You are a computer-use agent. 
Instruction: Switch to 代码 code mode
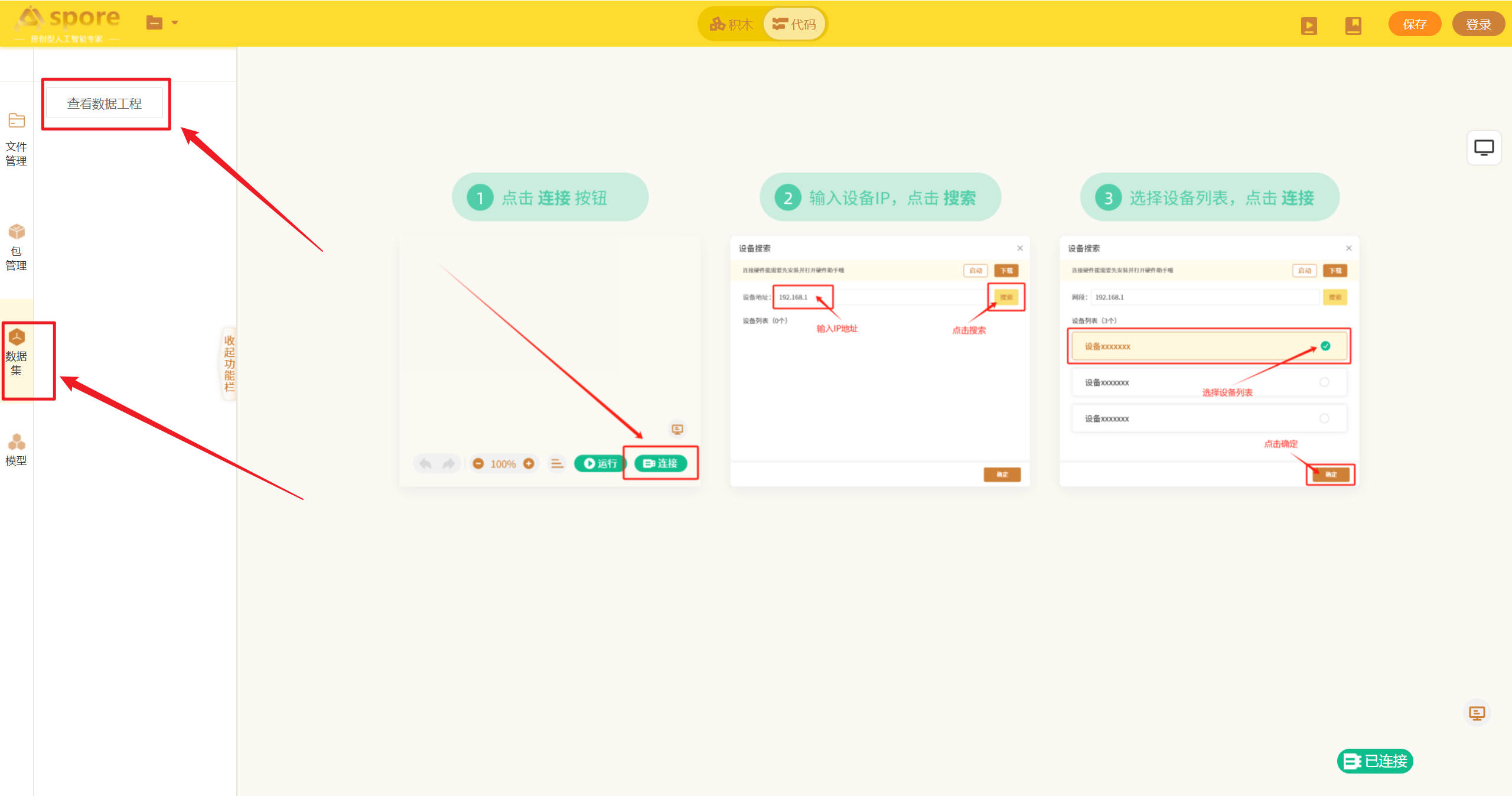coord(795,24)
